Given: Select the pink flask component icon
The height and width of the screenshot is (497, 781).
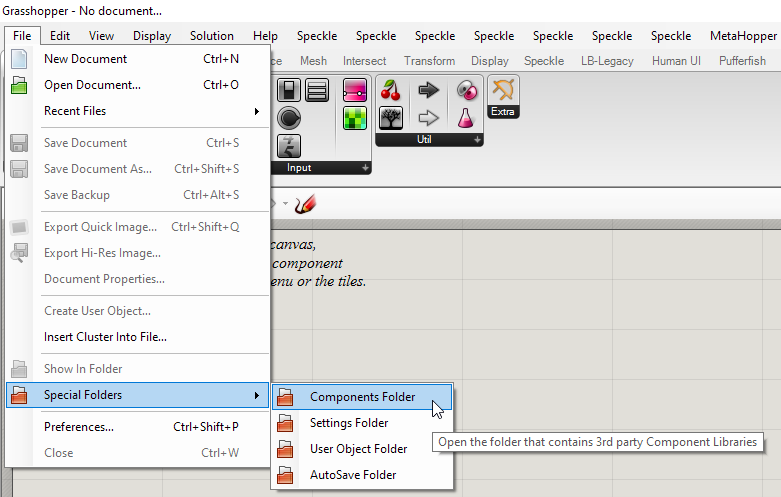Looking at the screenshot, I should pos(466,118).
